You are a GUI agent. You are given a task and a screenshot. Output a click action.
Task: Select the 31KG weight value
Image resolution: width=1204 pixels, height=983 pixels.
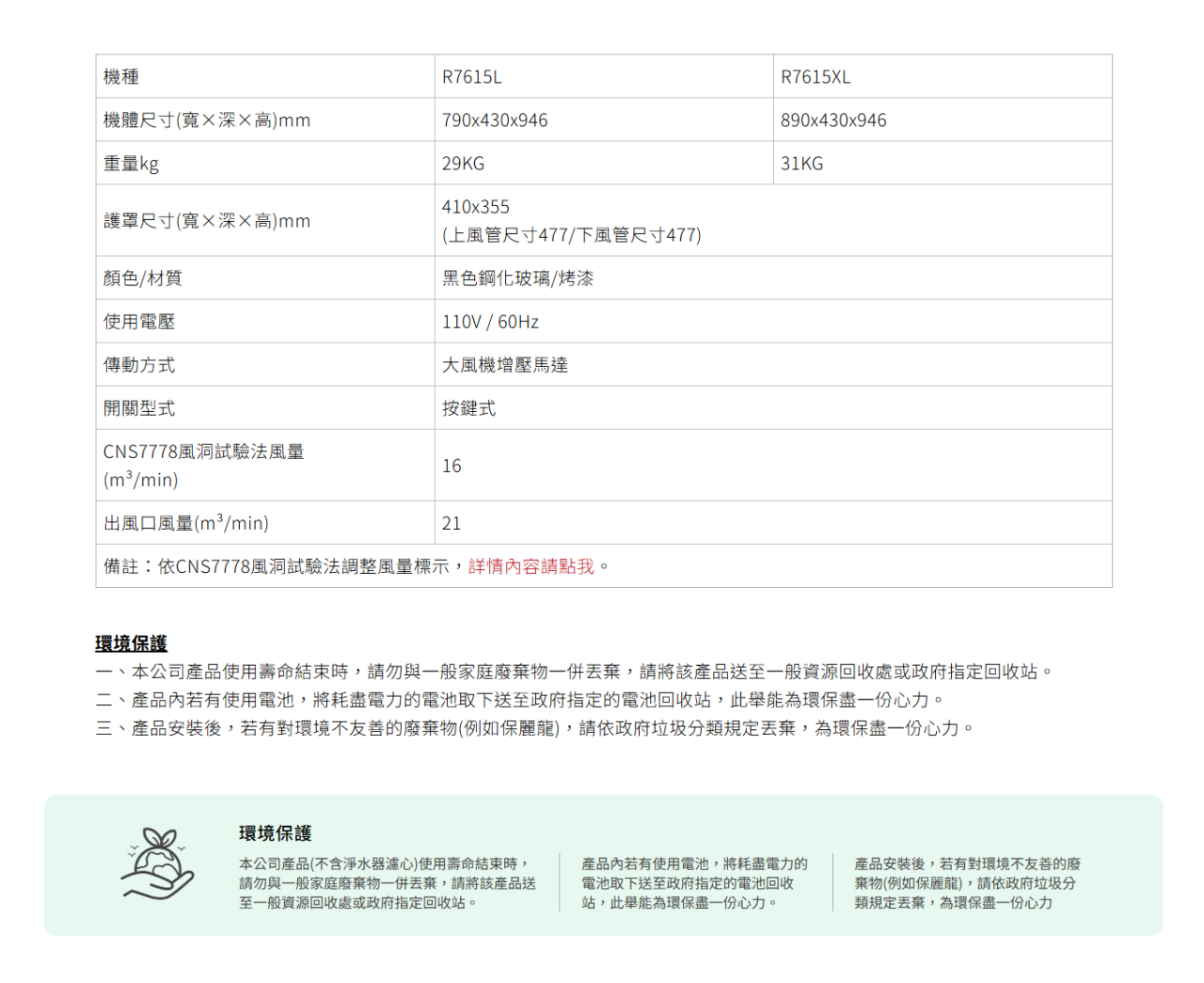tap(802, 164)
